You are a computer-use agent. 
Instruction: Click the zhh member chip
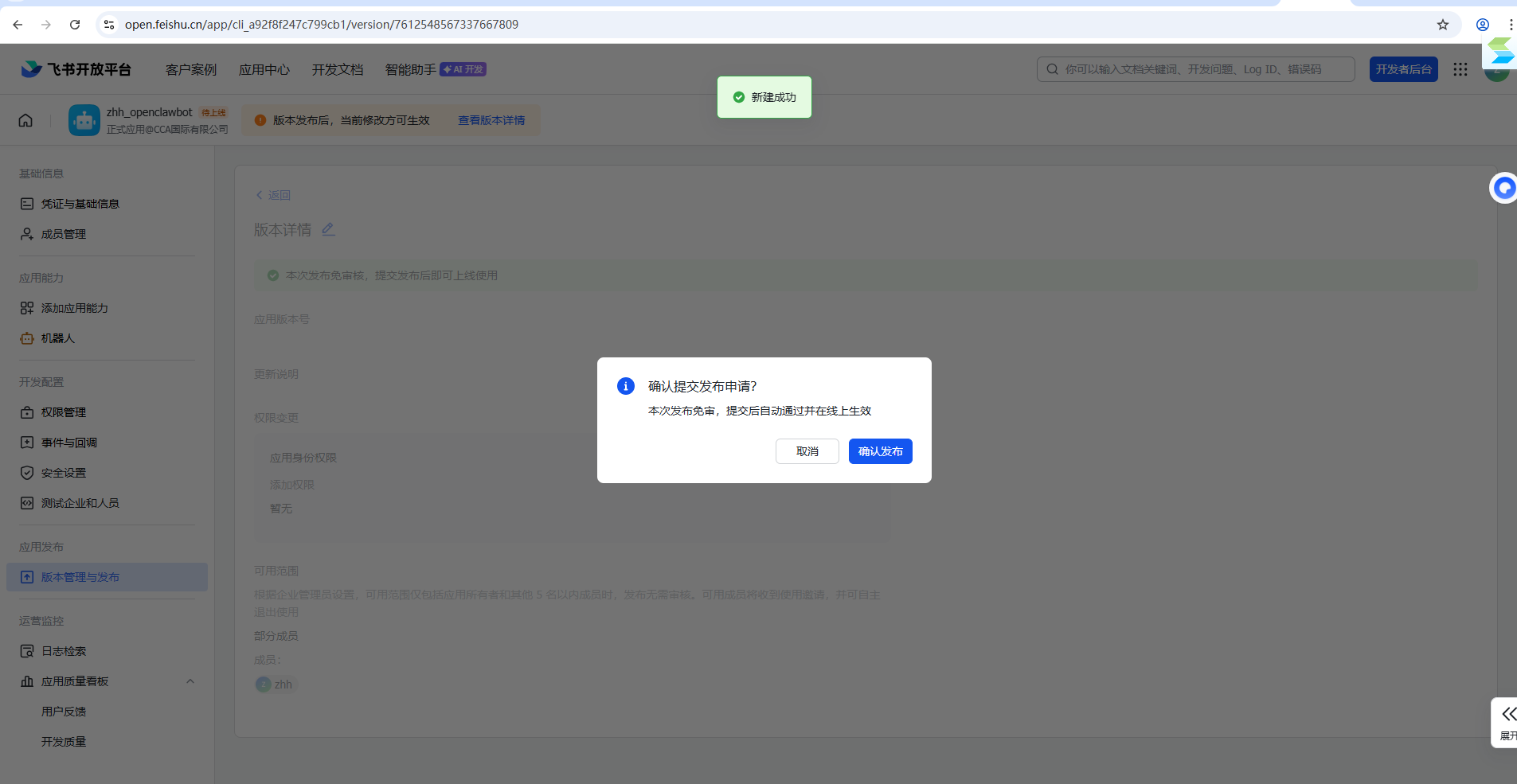click(x=276, y=685)
